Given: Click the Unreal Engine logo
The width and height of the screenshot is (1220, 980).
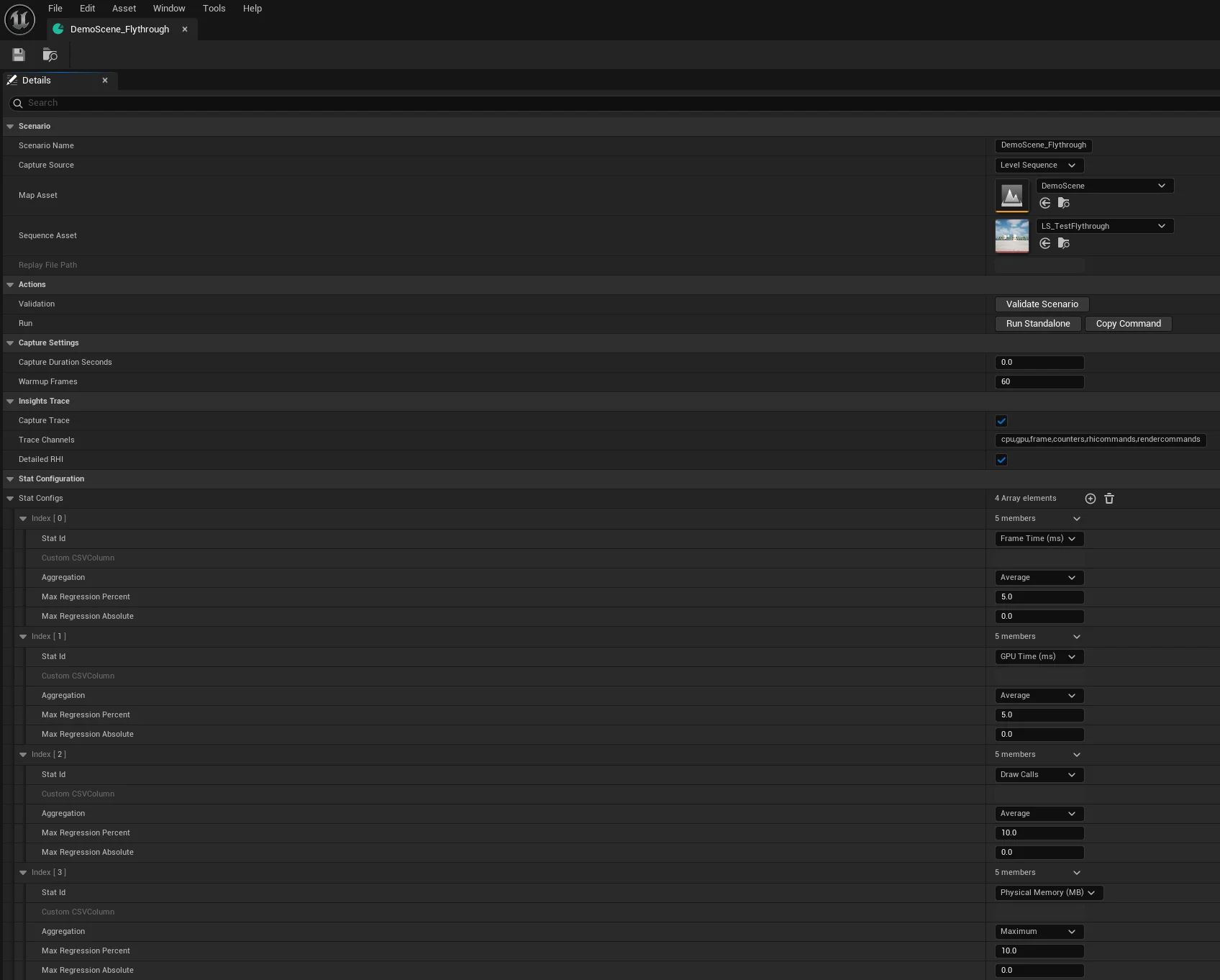Looking at the screenshot, I should click(19, 19).
